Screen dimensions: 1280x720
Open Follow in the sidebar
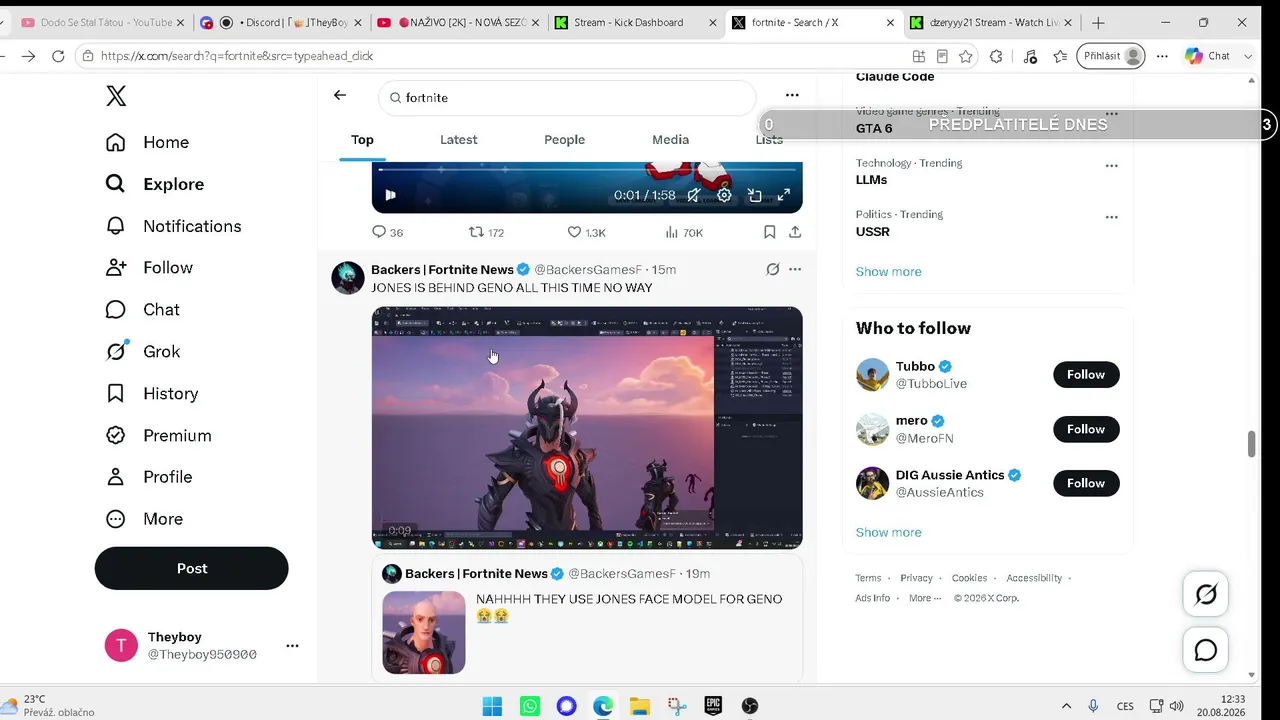tap(149, 268)
